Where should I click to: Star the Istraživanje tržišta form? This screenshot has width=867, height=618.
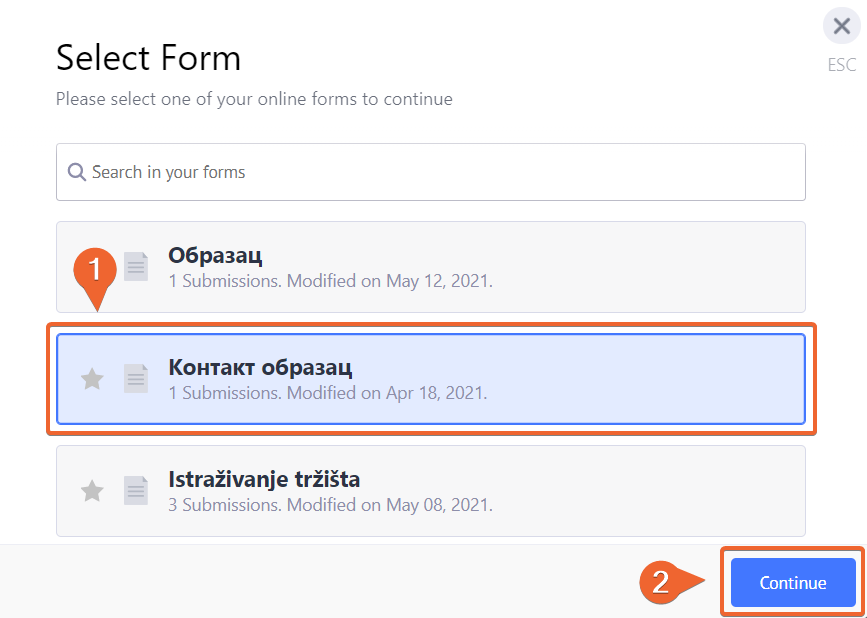[92, 491]
